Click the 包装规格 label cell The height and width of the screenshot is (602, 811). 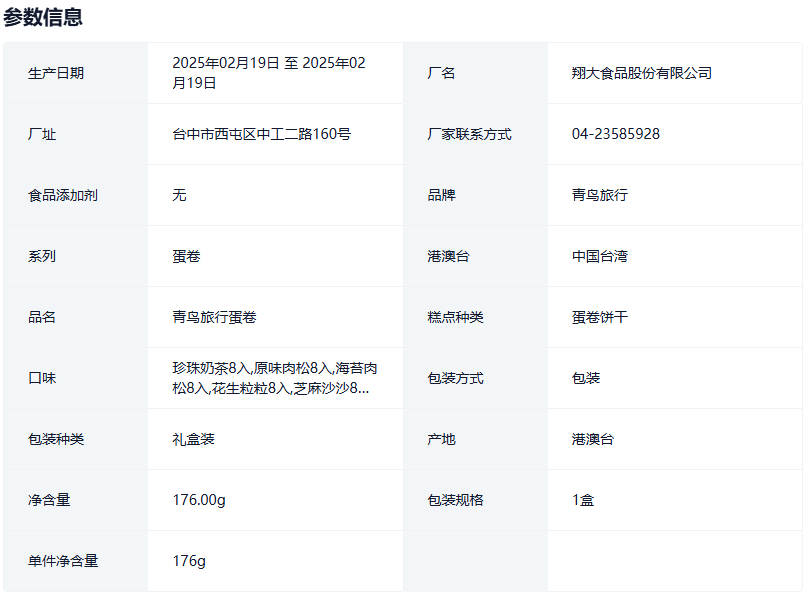click(x=455, y=500)
